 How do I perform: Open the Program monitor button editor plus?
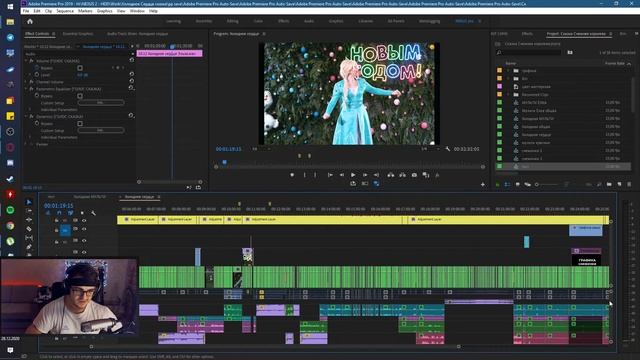483,184
